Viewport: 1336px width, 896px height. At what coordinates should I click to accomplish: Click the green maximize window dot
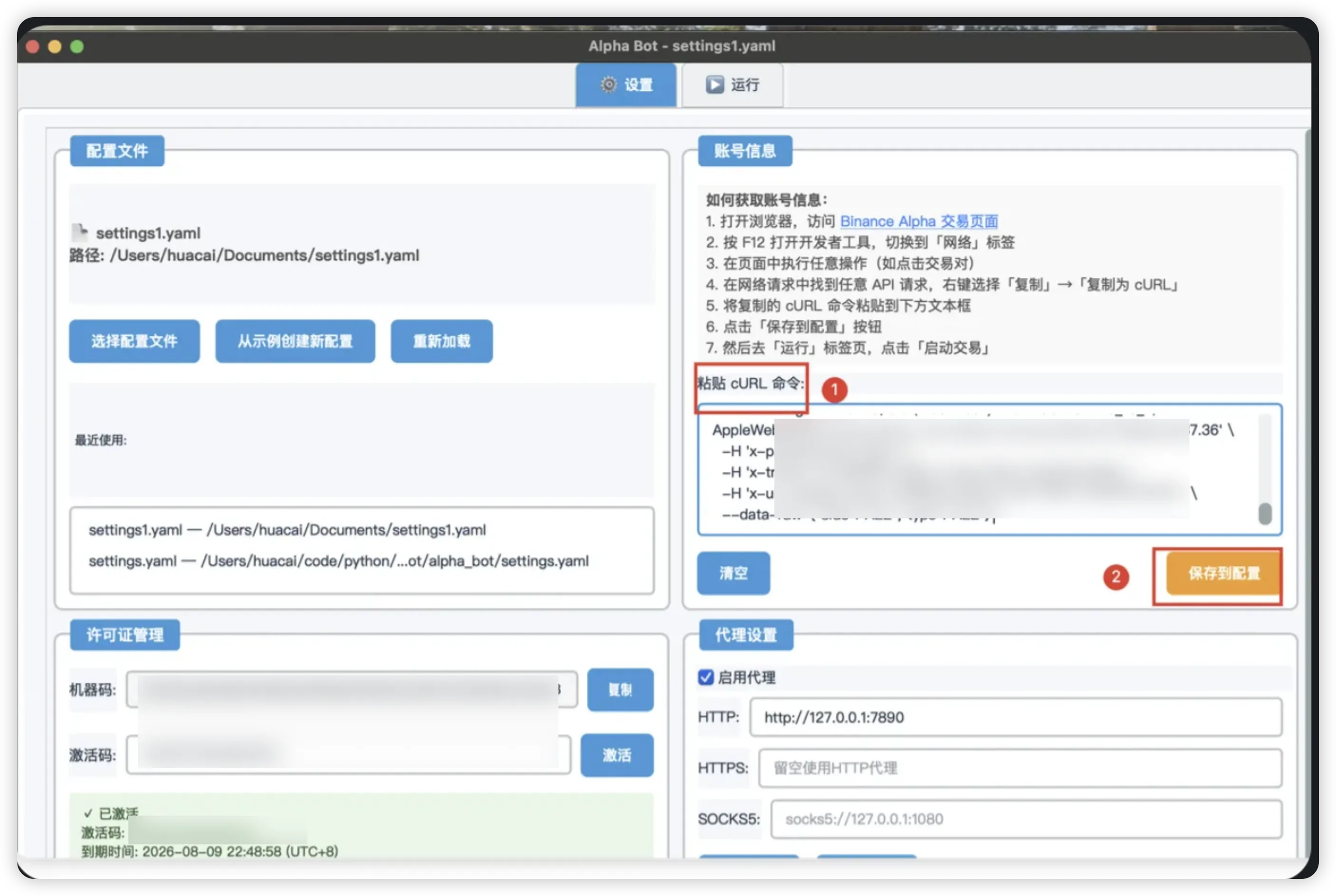point(77,47)
